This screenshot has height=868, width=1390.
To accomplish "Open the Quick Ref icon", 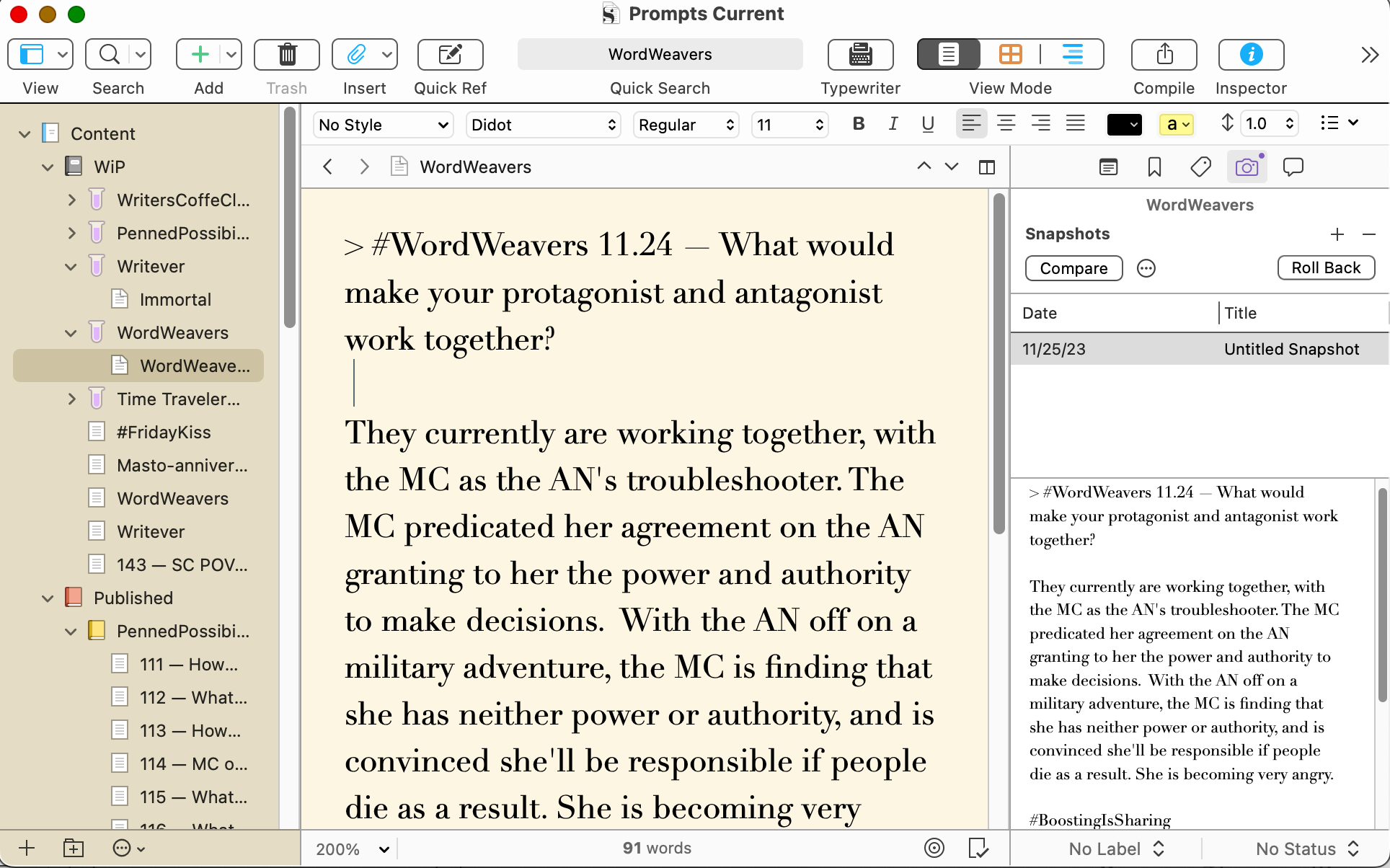I will pyautogui.click(x=450, y=54).
